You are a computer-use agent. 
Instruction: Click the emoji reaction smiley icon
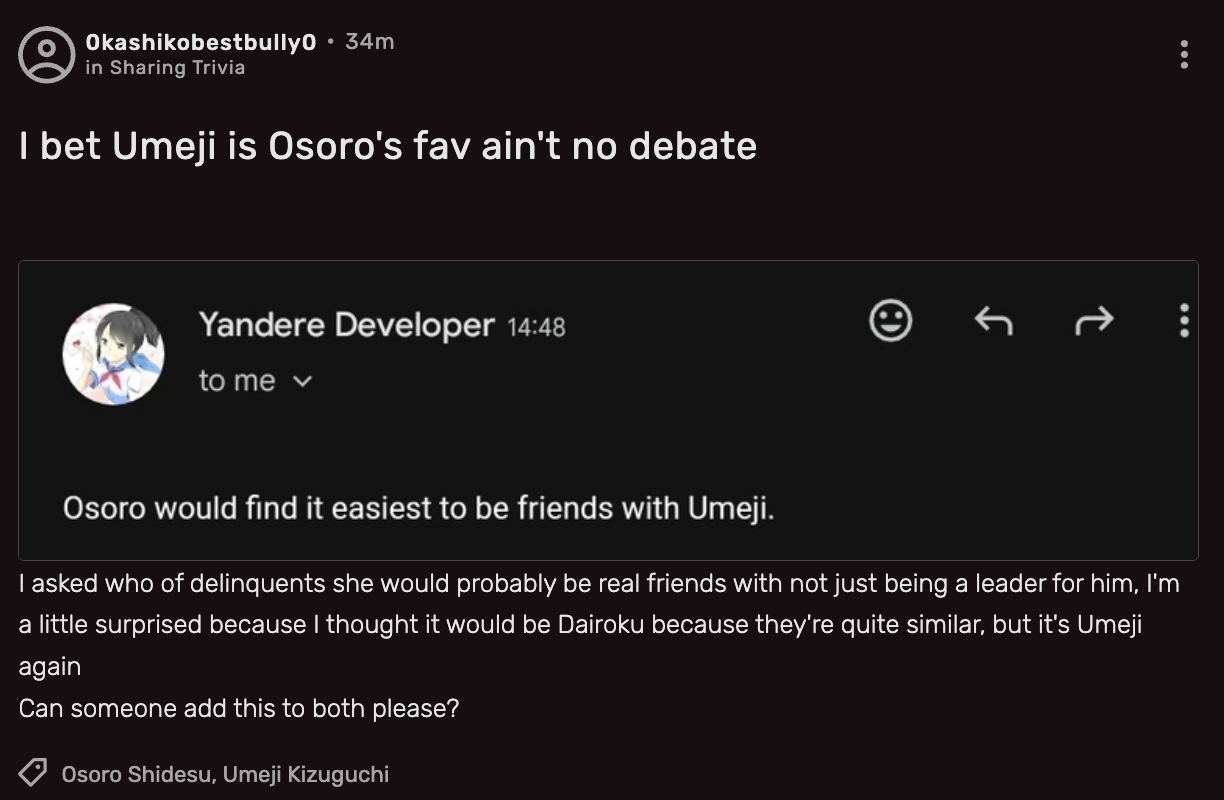click(890, 321)
